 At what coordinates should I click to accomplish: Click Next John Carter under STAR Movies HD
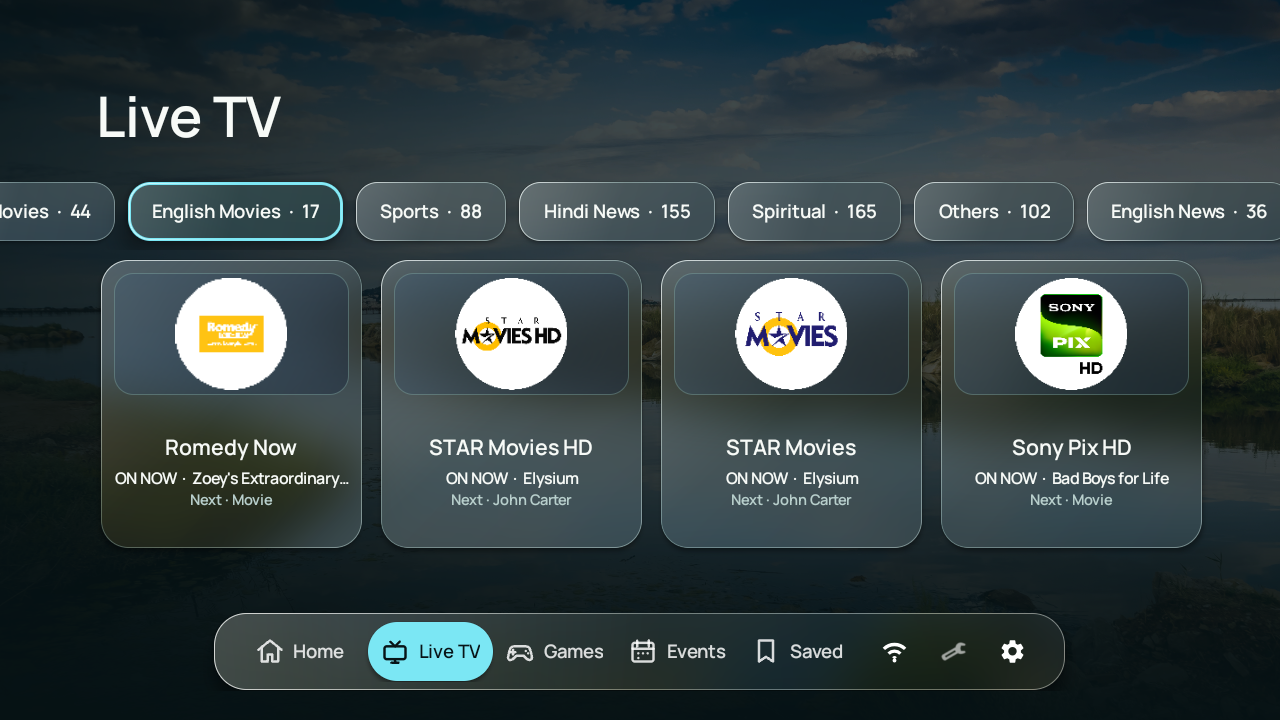pyautogui.click(x=511, y=500)
